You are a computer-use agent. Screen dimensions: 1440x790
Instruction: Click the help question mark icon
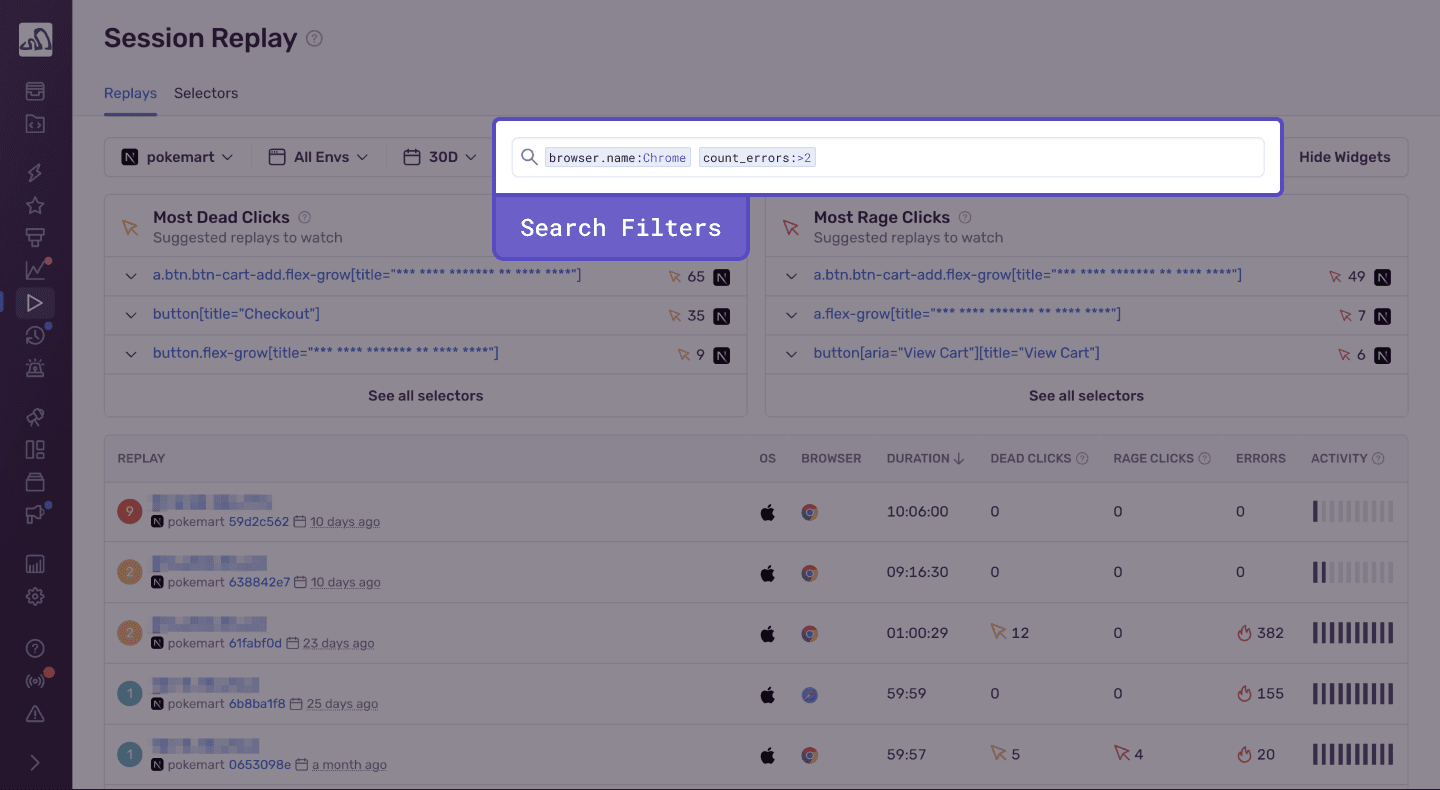[35, 648]
